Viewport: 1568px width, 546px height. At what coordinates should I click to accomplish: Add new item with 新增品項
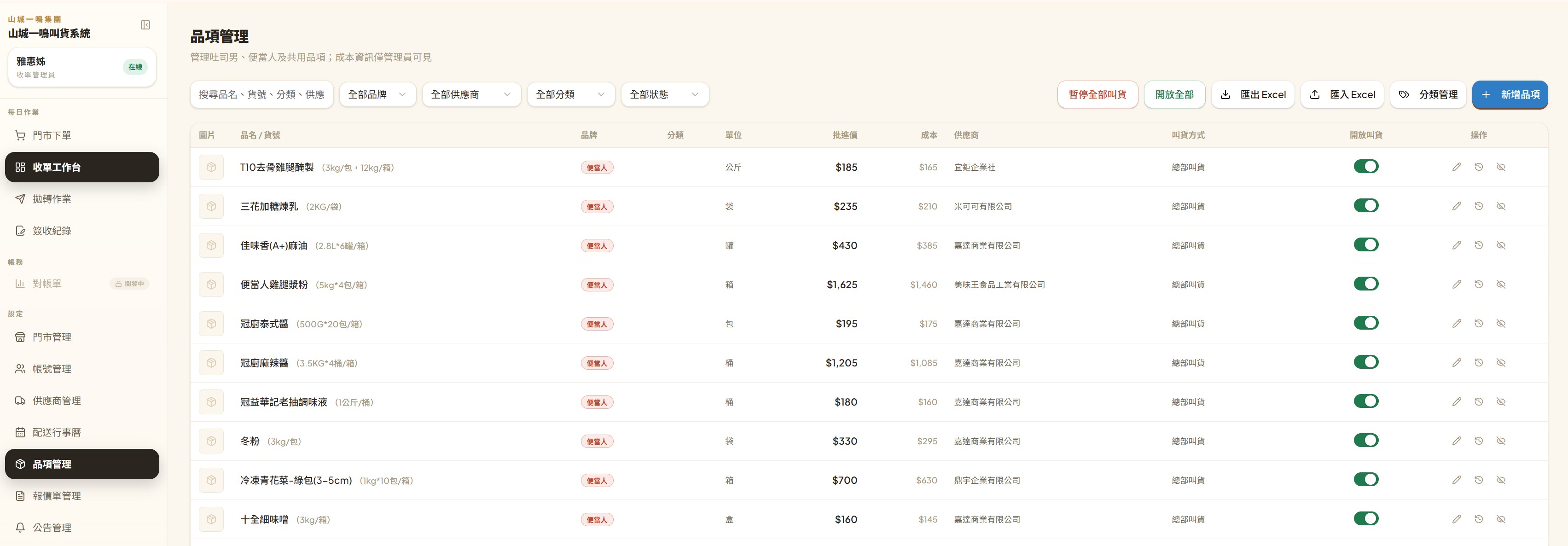[x=1510, y=94]
